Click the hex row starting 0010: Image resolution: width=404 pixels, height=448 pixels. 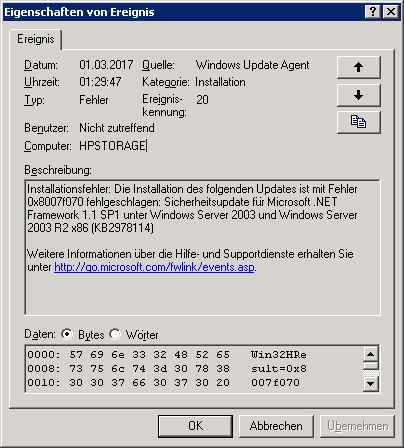(163, 382)
